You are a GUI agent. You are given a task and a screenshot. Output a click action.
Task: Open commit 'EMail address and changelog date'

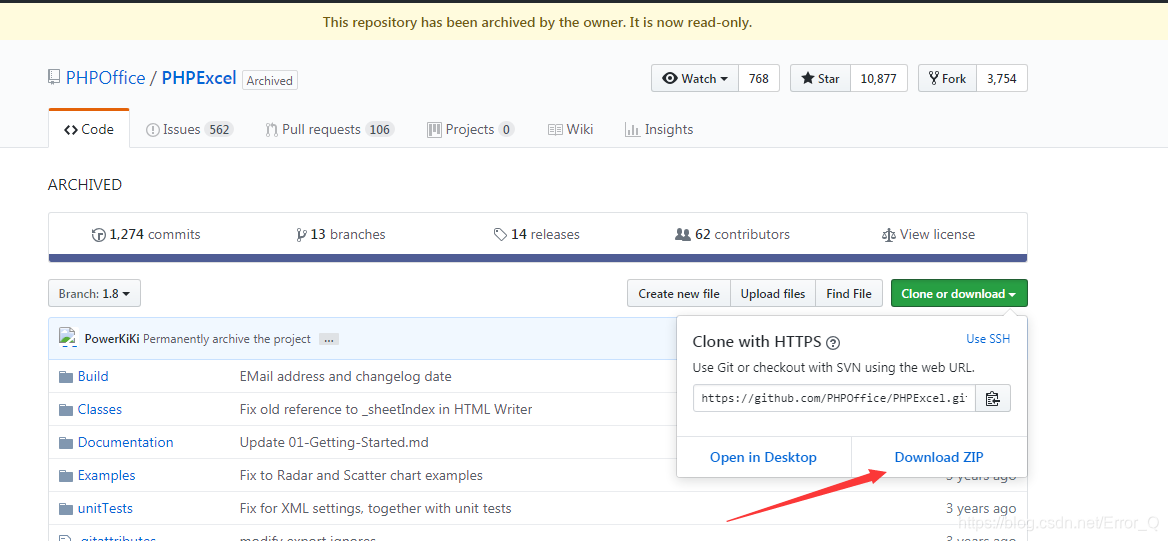346,376
